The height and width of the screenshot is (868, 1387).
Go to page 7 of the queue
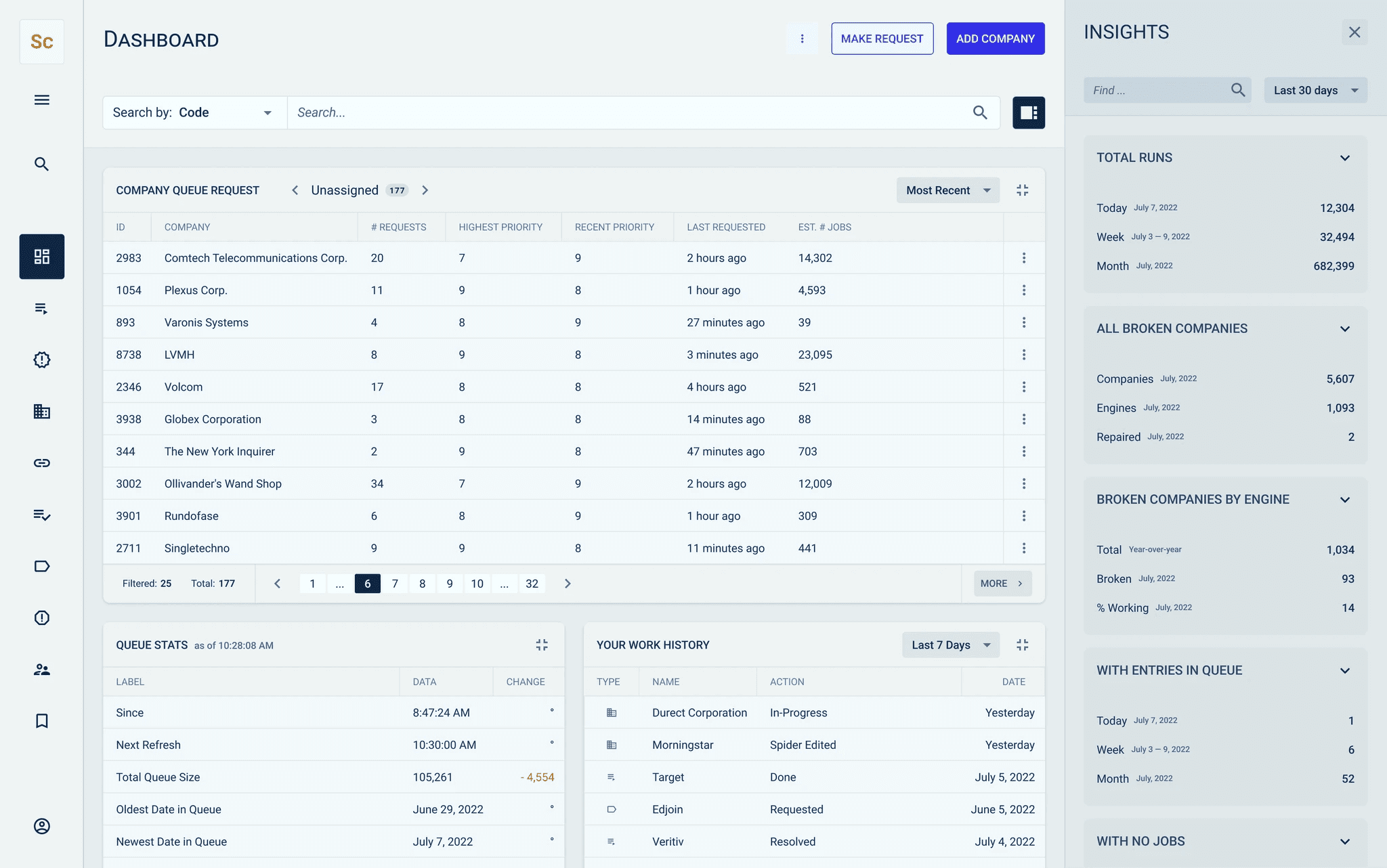click(395, 584)
